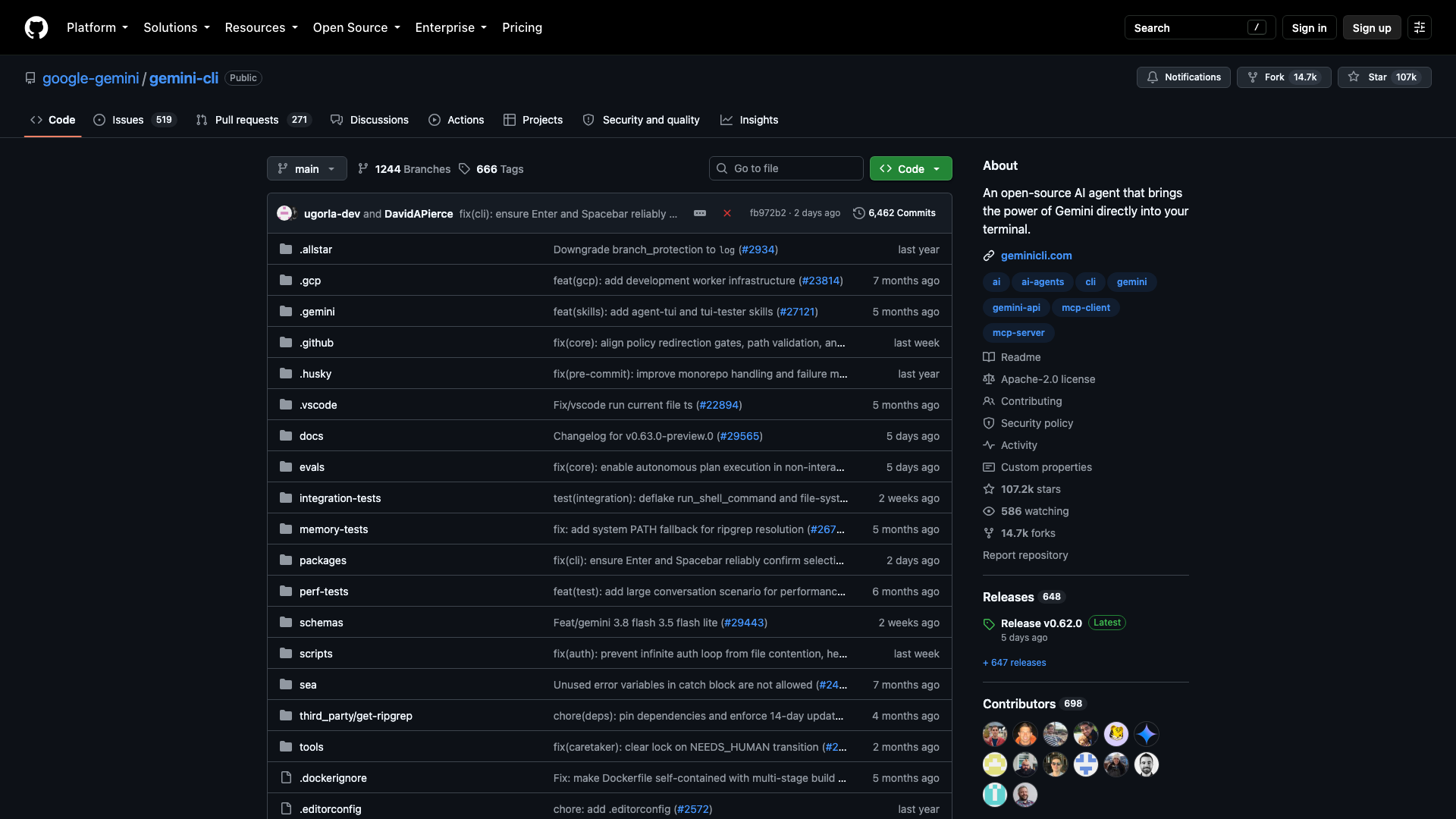
Task: Open the geminicli.com website link
Action: point(1036,256)
